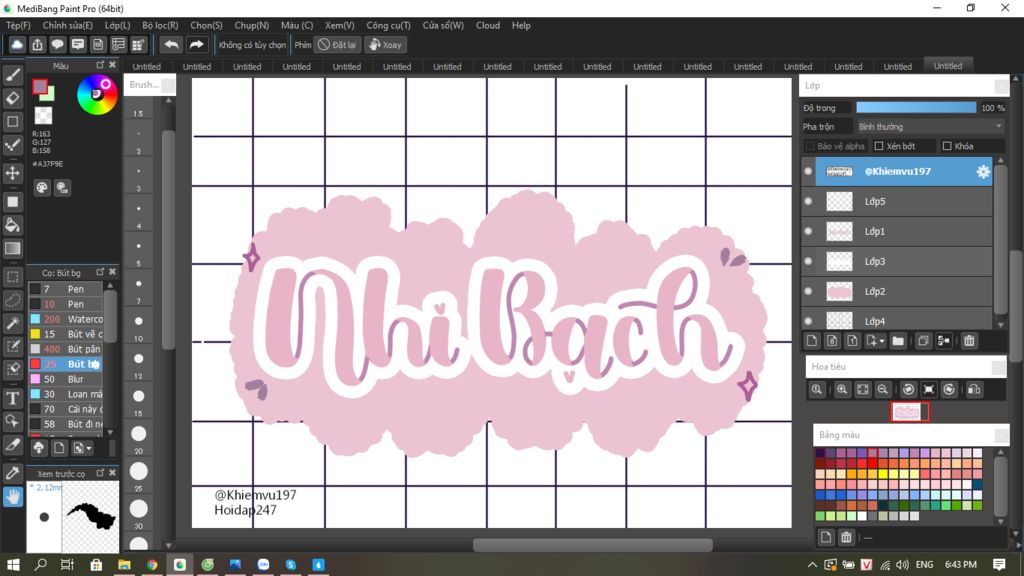Open the Bộ lọc(R) menu
1024x576 pixels.
click(160, 25)
